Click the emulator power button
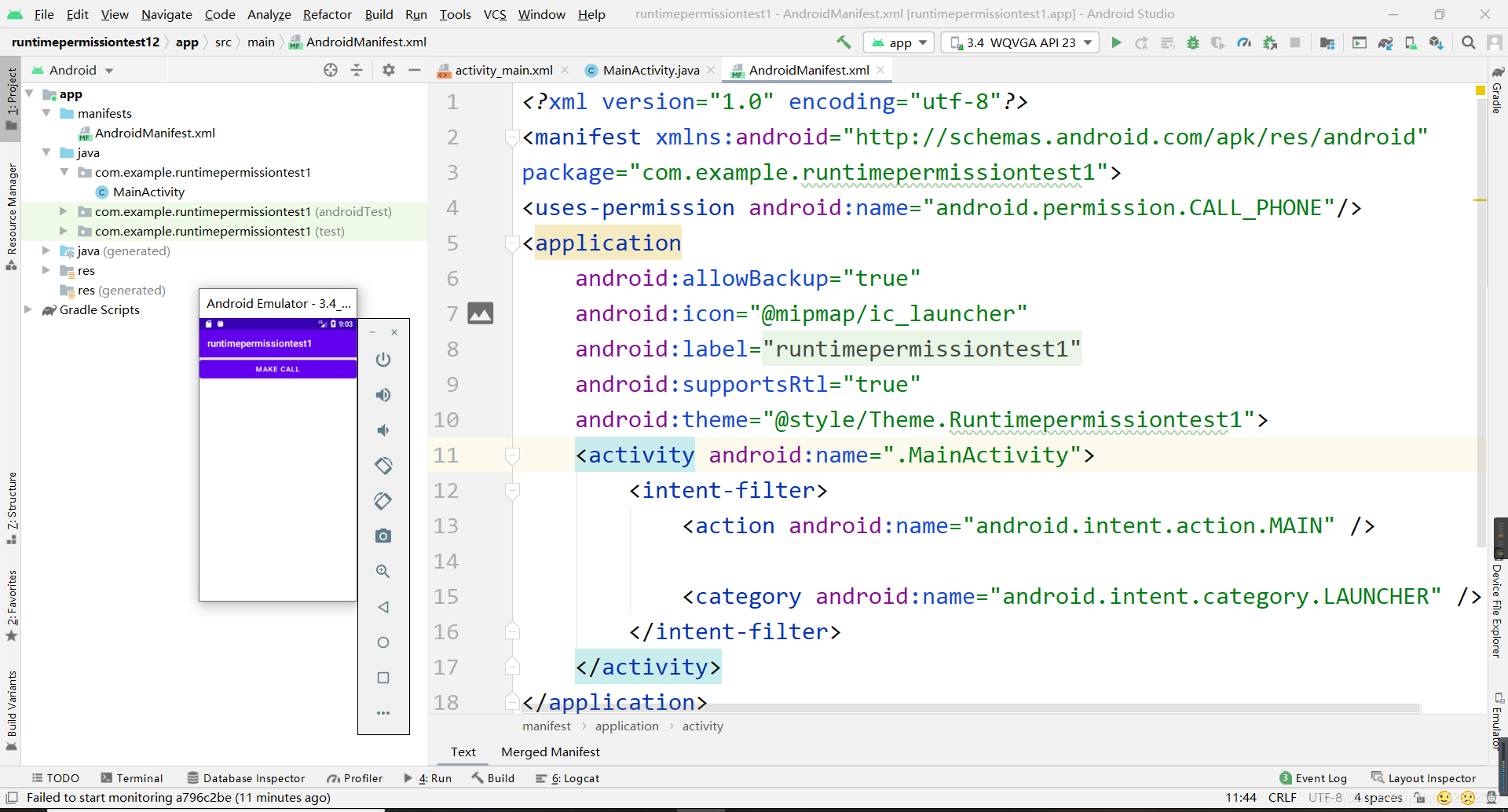 tap(383, 360)
